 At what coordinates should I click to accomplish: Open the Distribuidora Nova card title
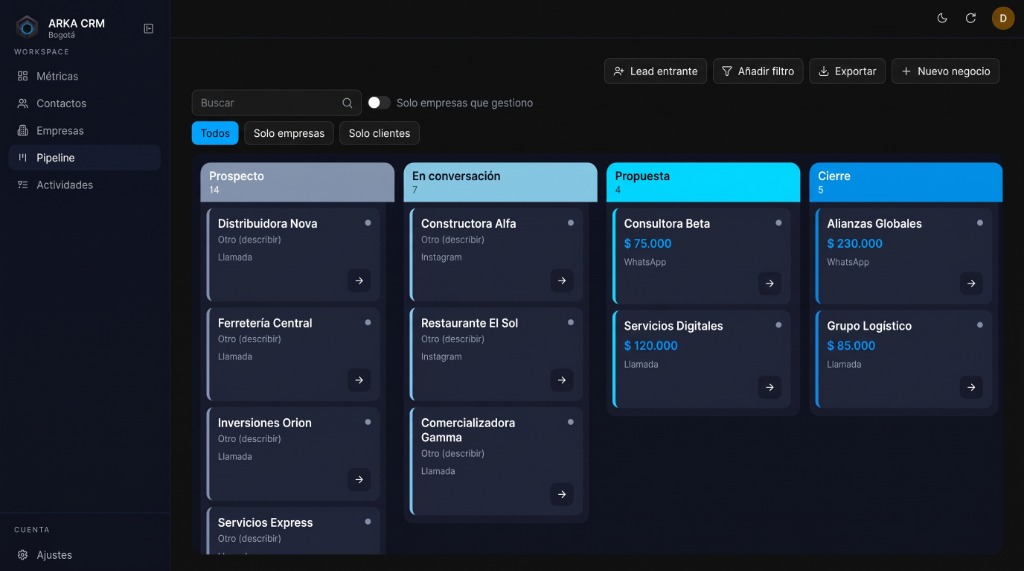(268, 223)
